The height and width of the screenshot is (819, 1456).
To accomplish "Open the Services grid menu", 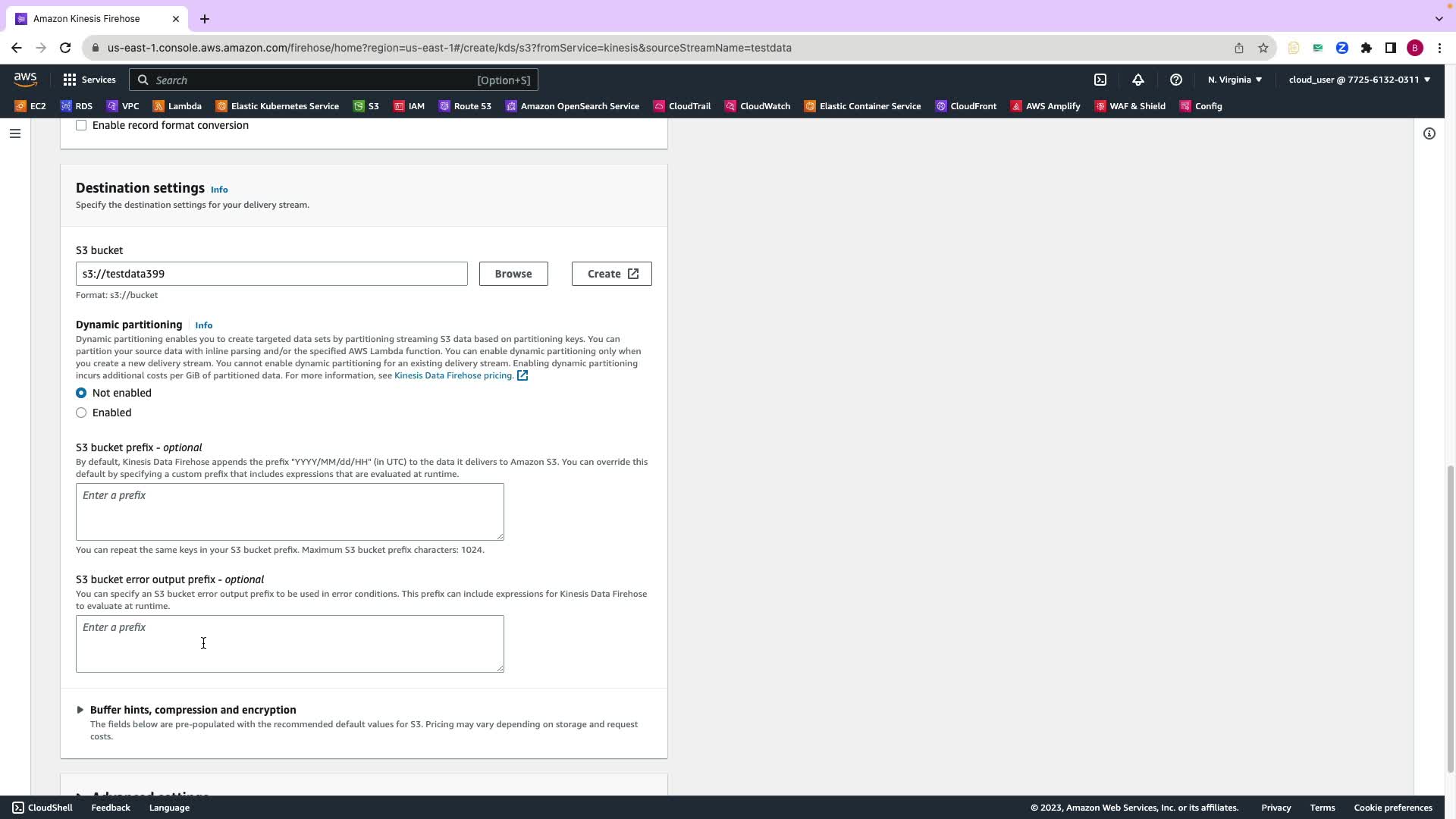I will pyautogui.click(x=89, y=80).
